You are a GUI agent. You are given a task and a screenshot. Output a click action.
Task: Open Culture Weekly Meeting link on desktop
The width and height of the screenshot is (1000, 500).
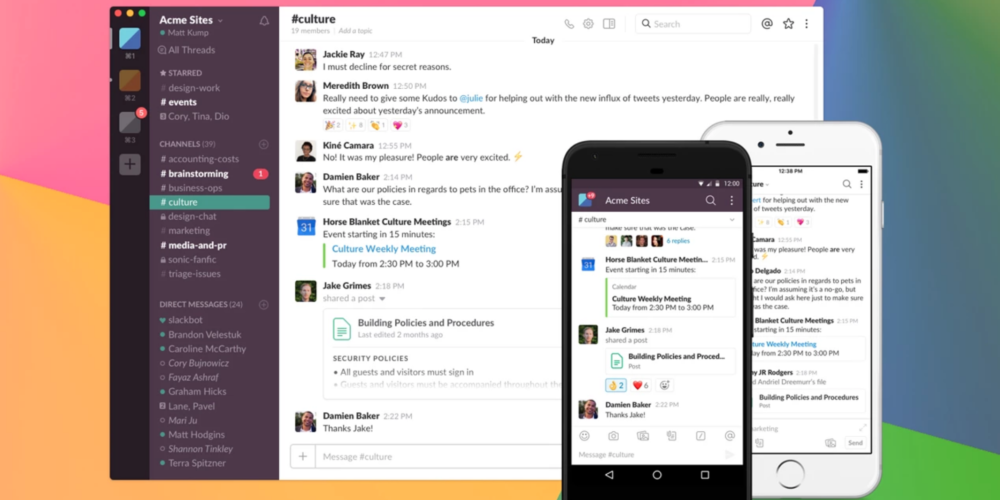(384, 249)
